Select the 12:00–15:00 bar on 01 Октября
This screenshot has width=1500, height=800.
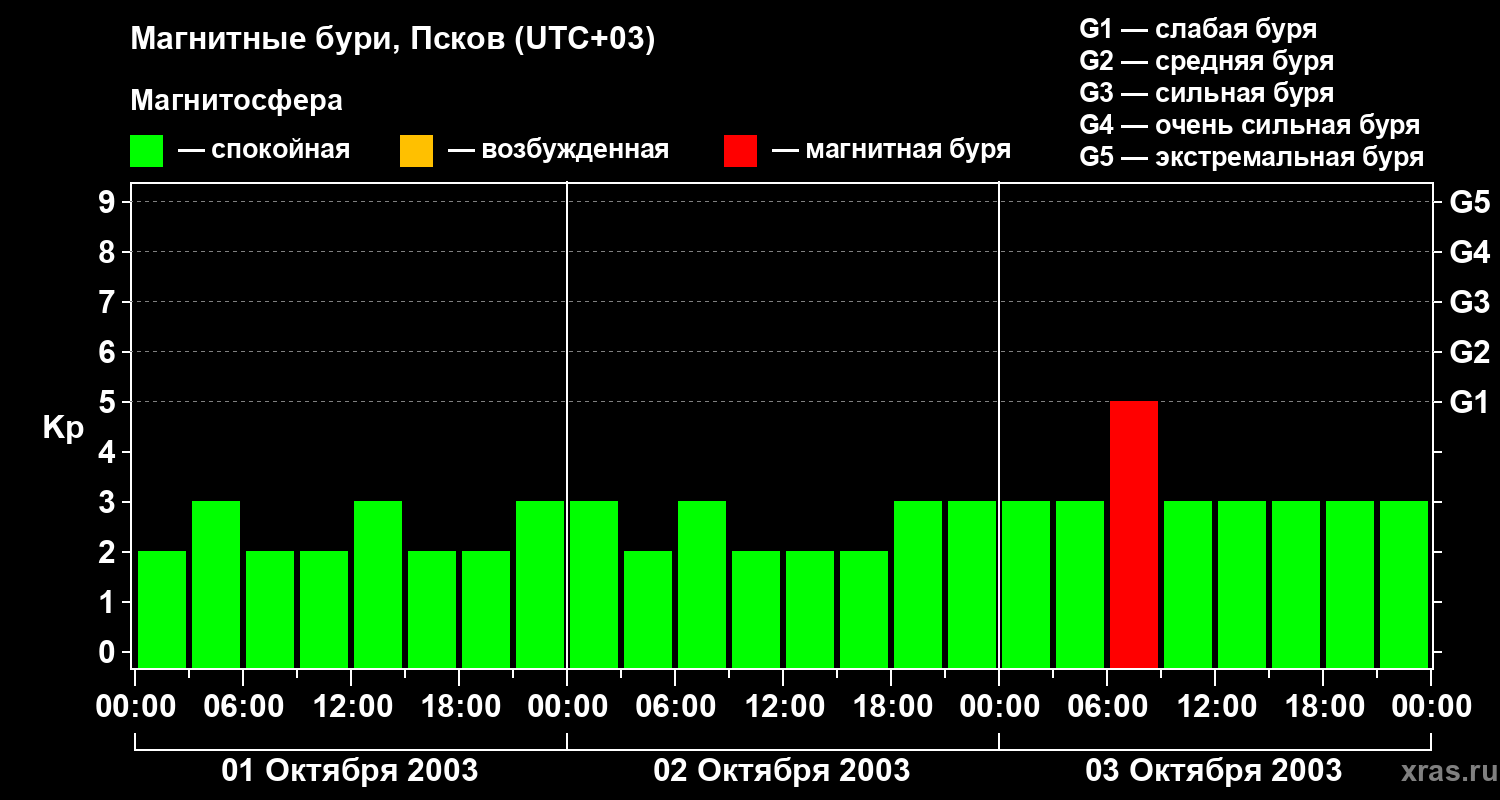(378, 584)
